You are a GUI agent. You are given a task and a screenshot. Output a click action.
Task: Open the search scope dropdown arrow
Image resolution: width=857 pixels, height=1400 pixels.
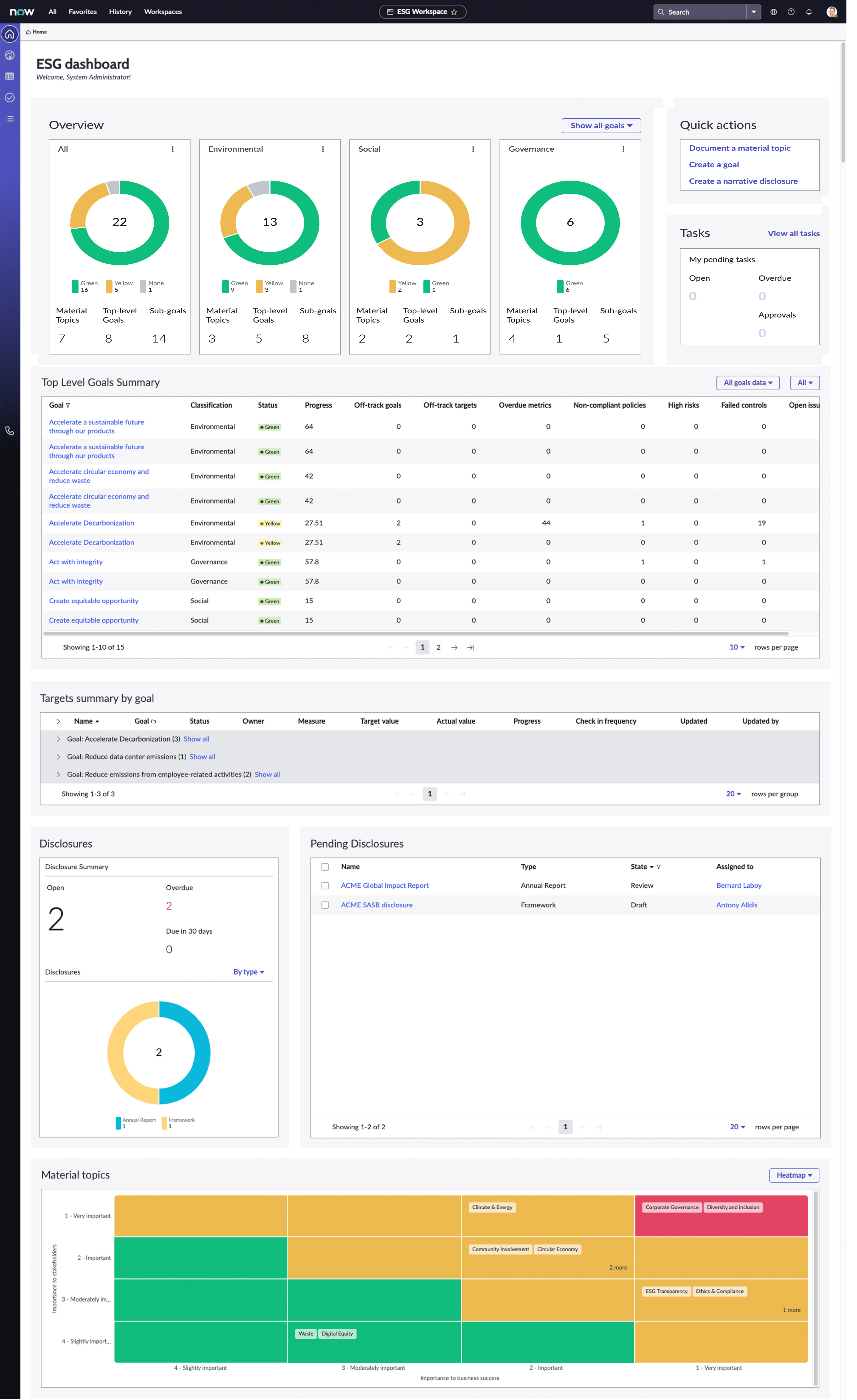point(754,12)
